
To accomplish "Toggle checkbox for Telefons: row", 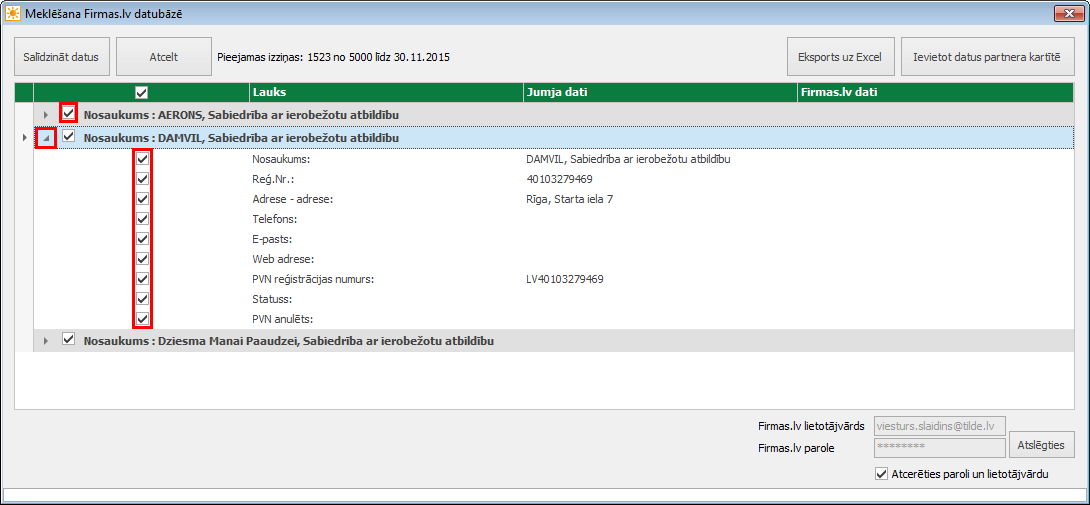I will (142, 218).
